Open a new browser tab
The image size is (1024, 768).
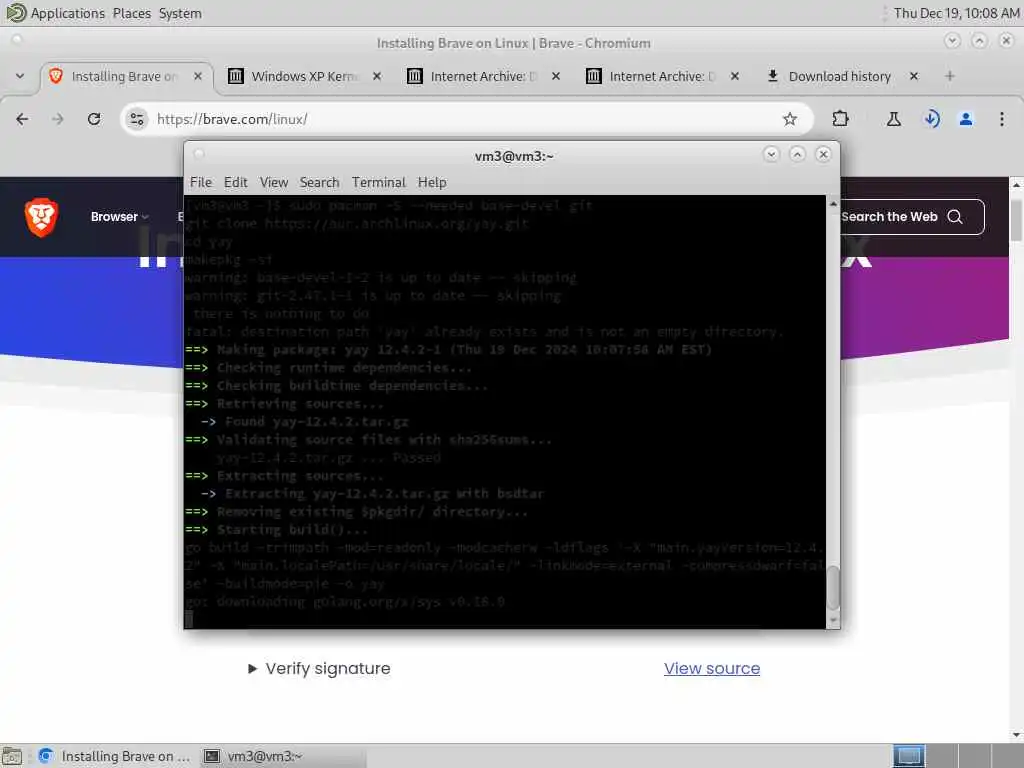tap(950, 76)
